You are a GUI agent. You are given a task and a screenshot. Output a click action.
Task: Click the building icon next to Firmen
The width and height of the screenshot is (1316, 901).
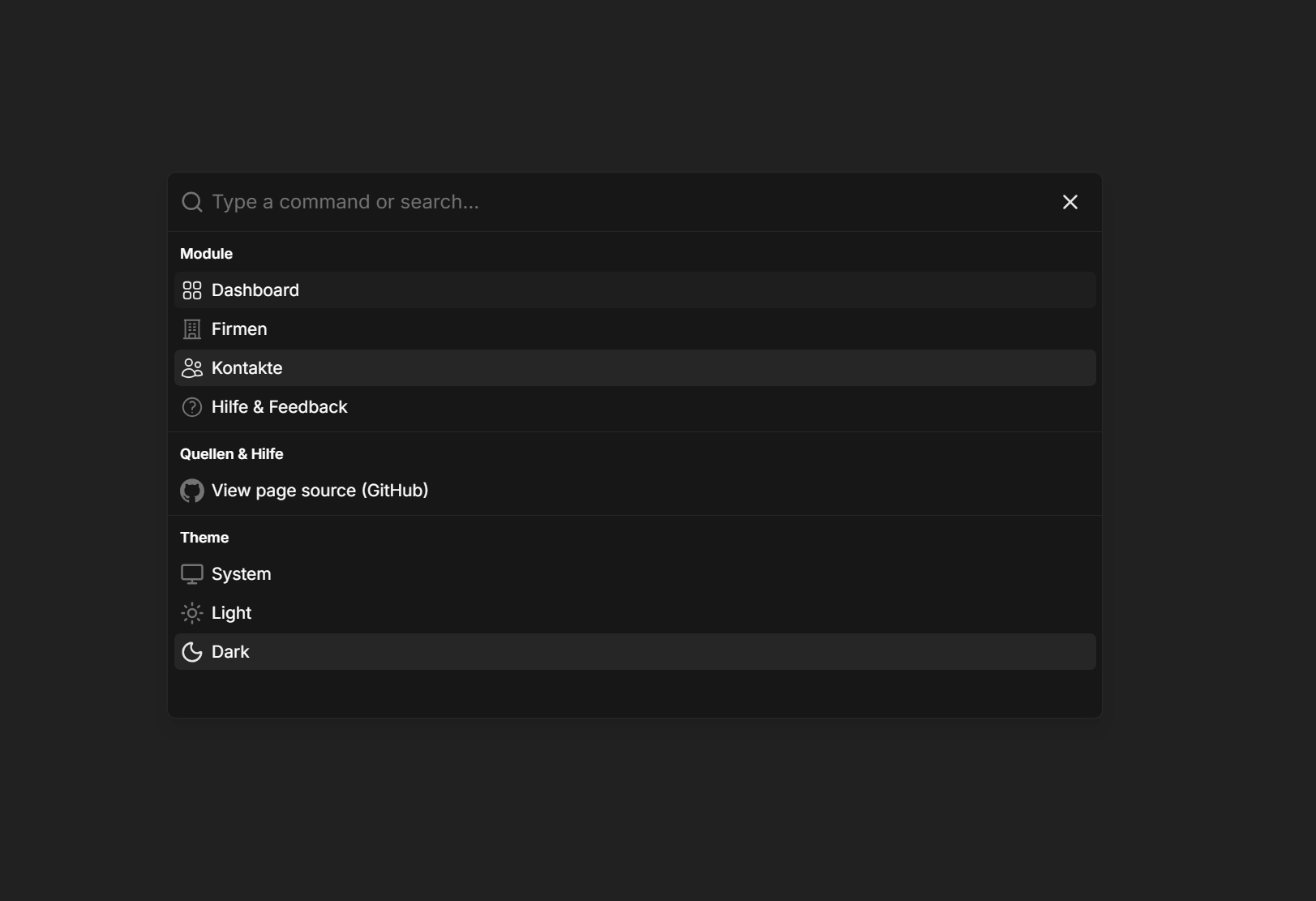(x=191, y=328)
